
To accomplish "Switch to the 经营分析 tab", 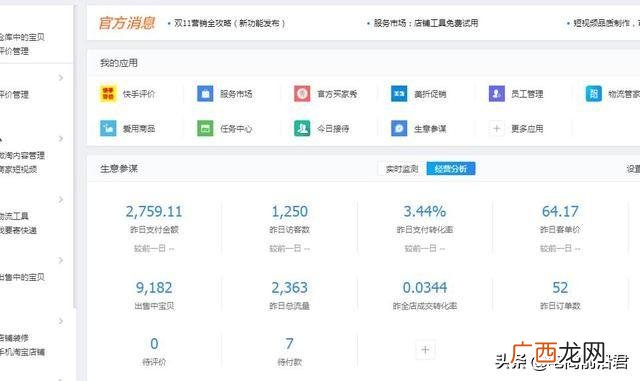I will (x=451, y=169).
